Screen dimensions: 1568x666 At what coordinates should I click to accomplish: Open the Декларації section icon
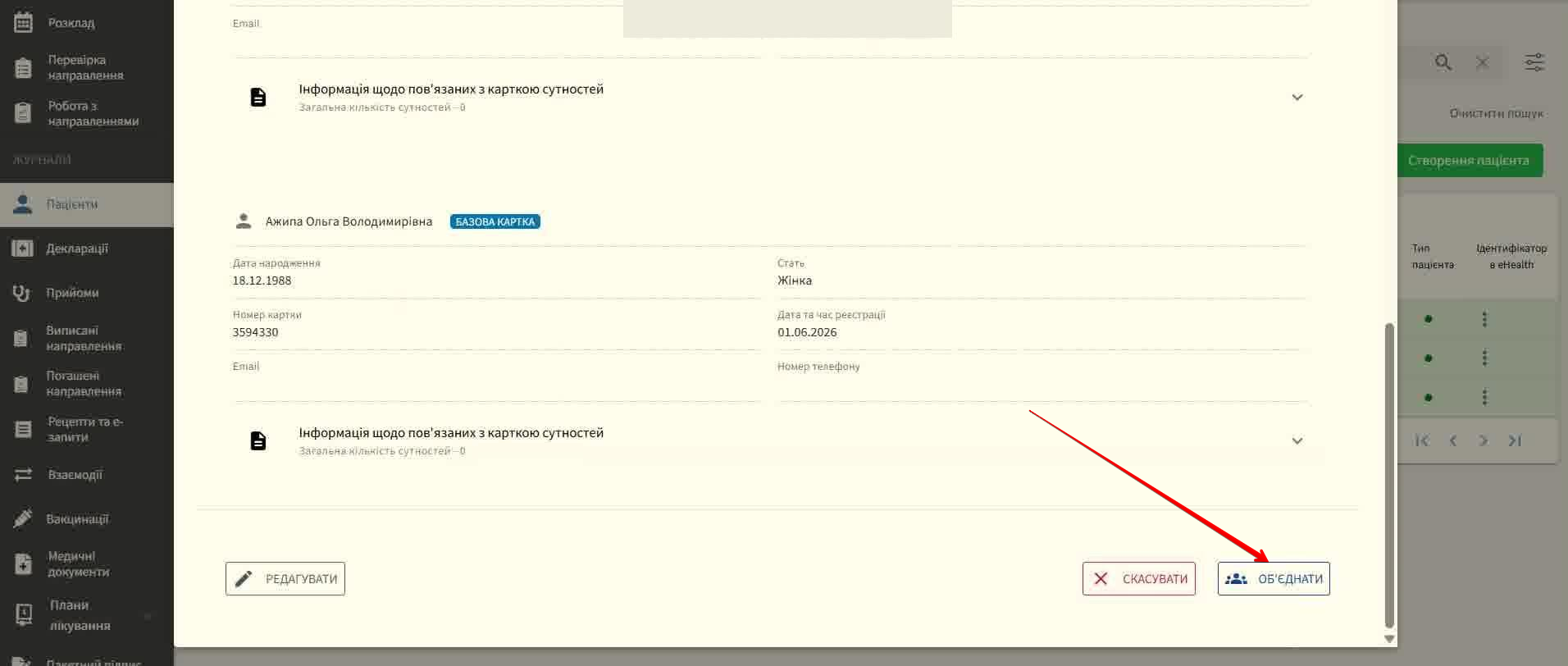[23, 249]
